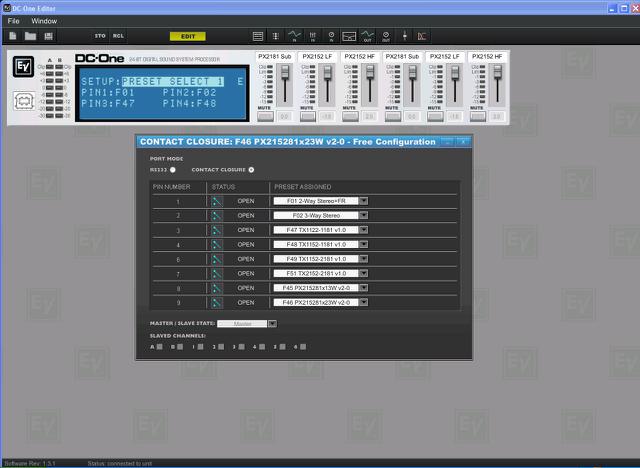Screen dimensions: 640x468
Task: Open the Master/Slave State dropdown
Action: (x=272, y=323)
